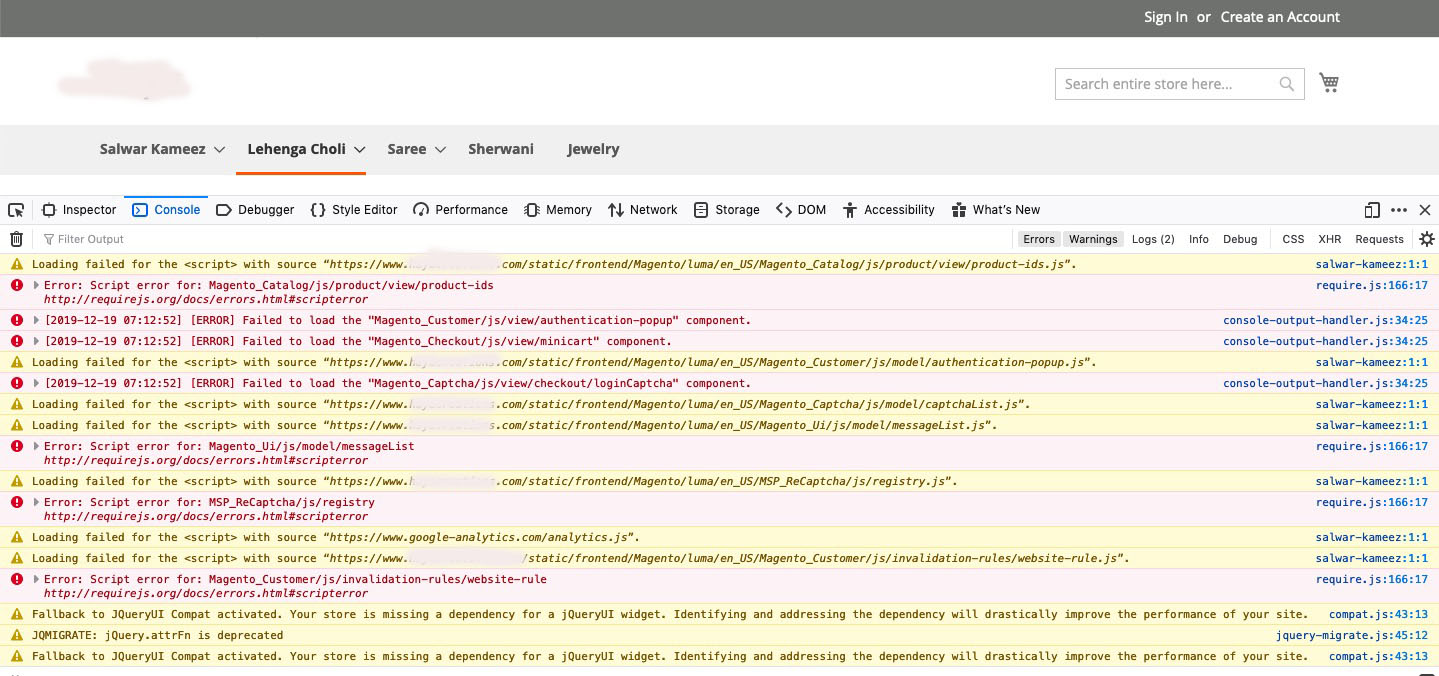This screenshot has width=1439, height=676.
Task: Open console settings via the gear icon
Action: [1427, 239]
